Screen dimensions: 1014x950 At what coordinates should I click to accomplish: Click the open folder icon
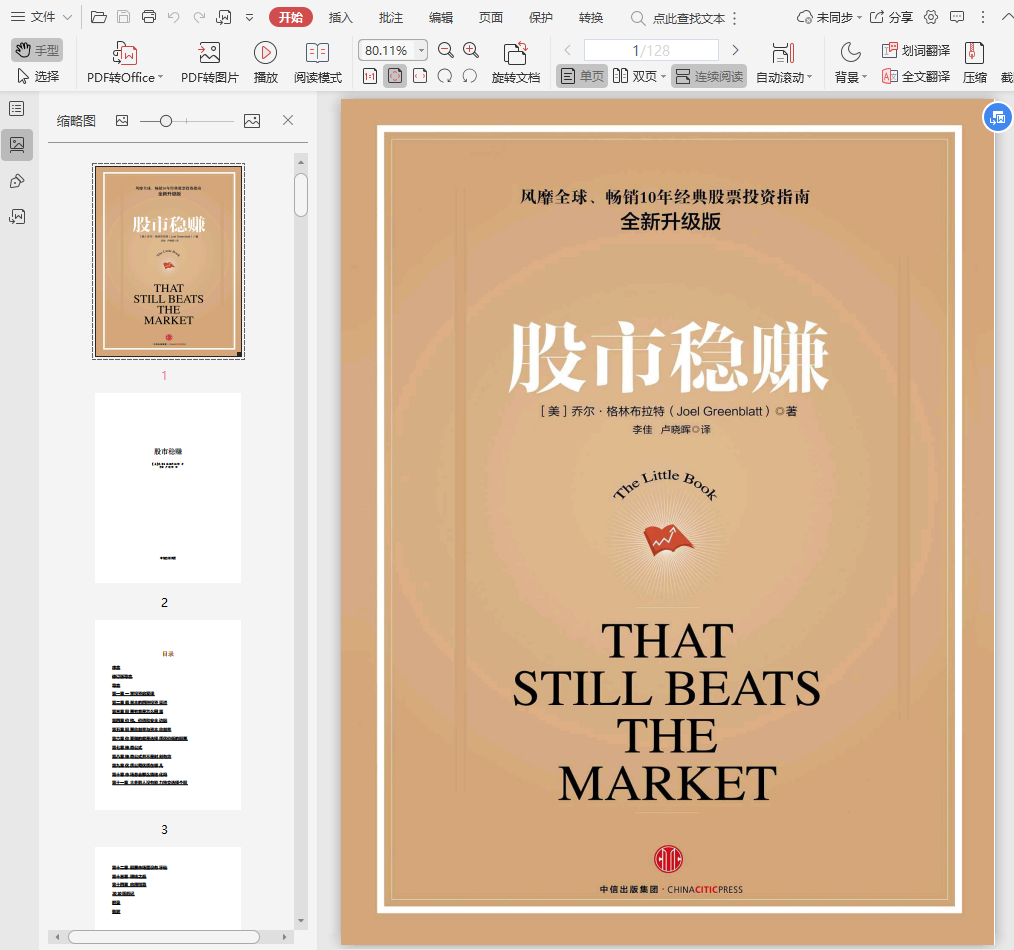coord(98,17)
